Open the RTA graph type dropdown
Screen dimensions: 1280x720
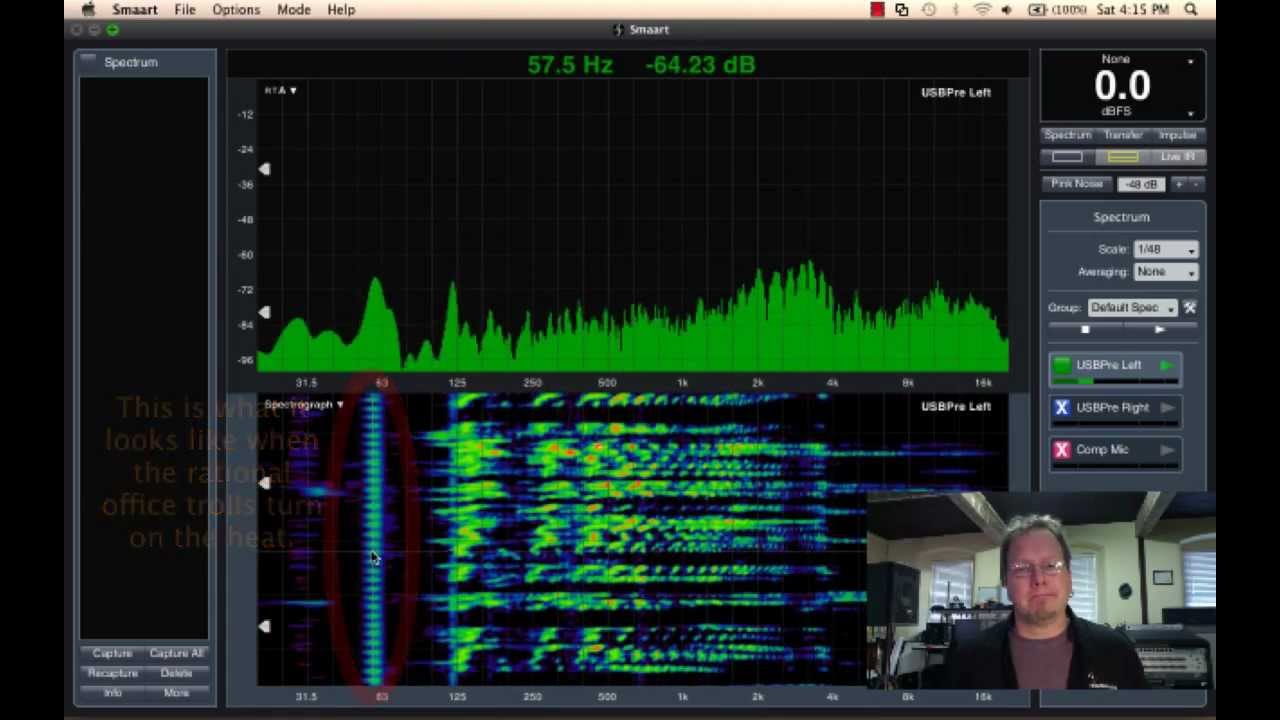pos(280,90)
